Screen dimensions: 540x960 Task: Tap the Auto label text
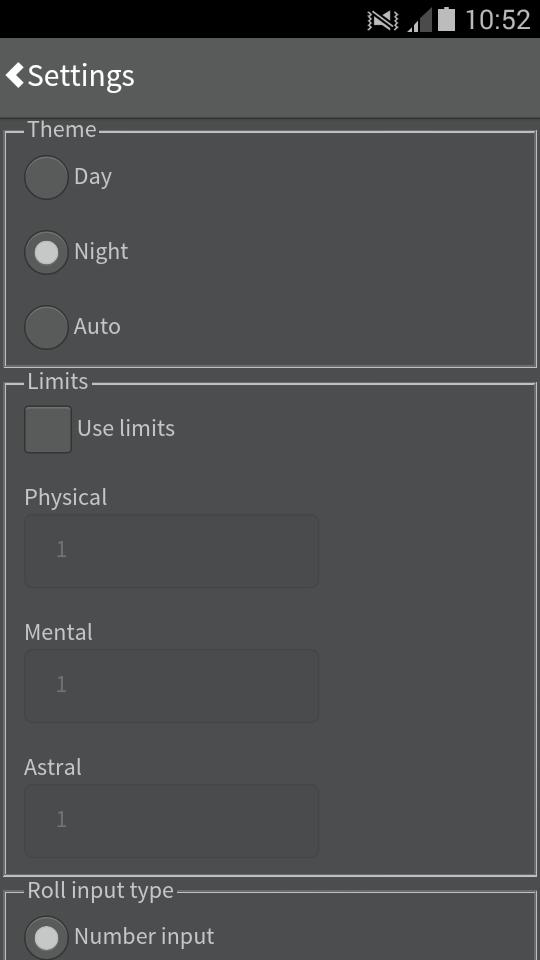97,326
